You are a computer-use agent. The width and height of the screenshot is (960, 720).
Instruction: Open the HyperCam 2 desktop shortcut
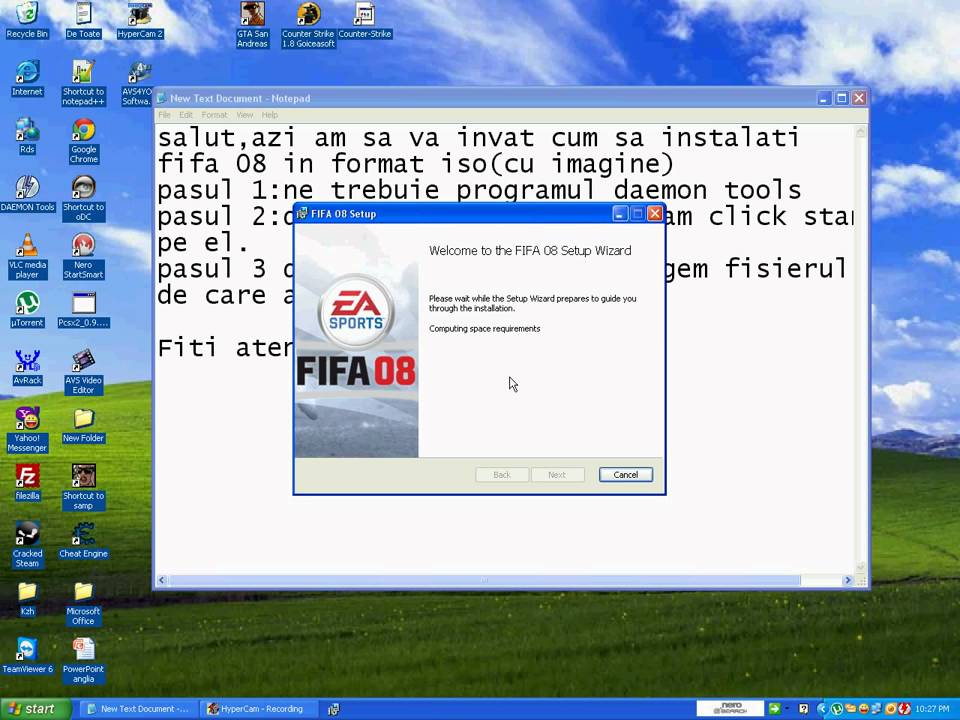[x=140, y=20]
